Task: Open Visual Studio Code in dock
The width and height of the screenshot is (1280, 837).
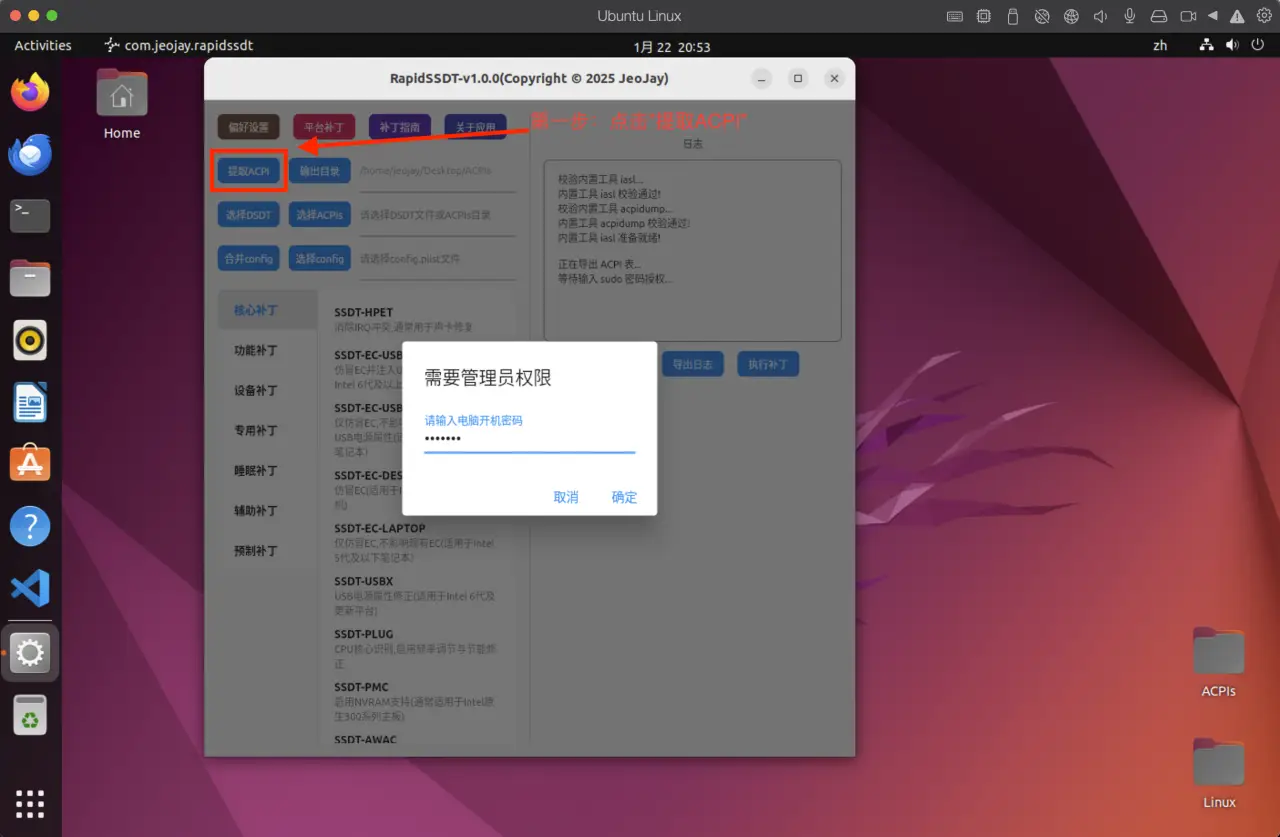Action: pos(30,589)
